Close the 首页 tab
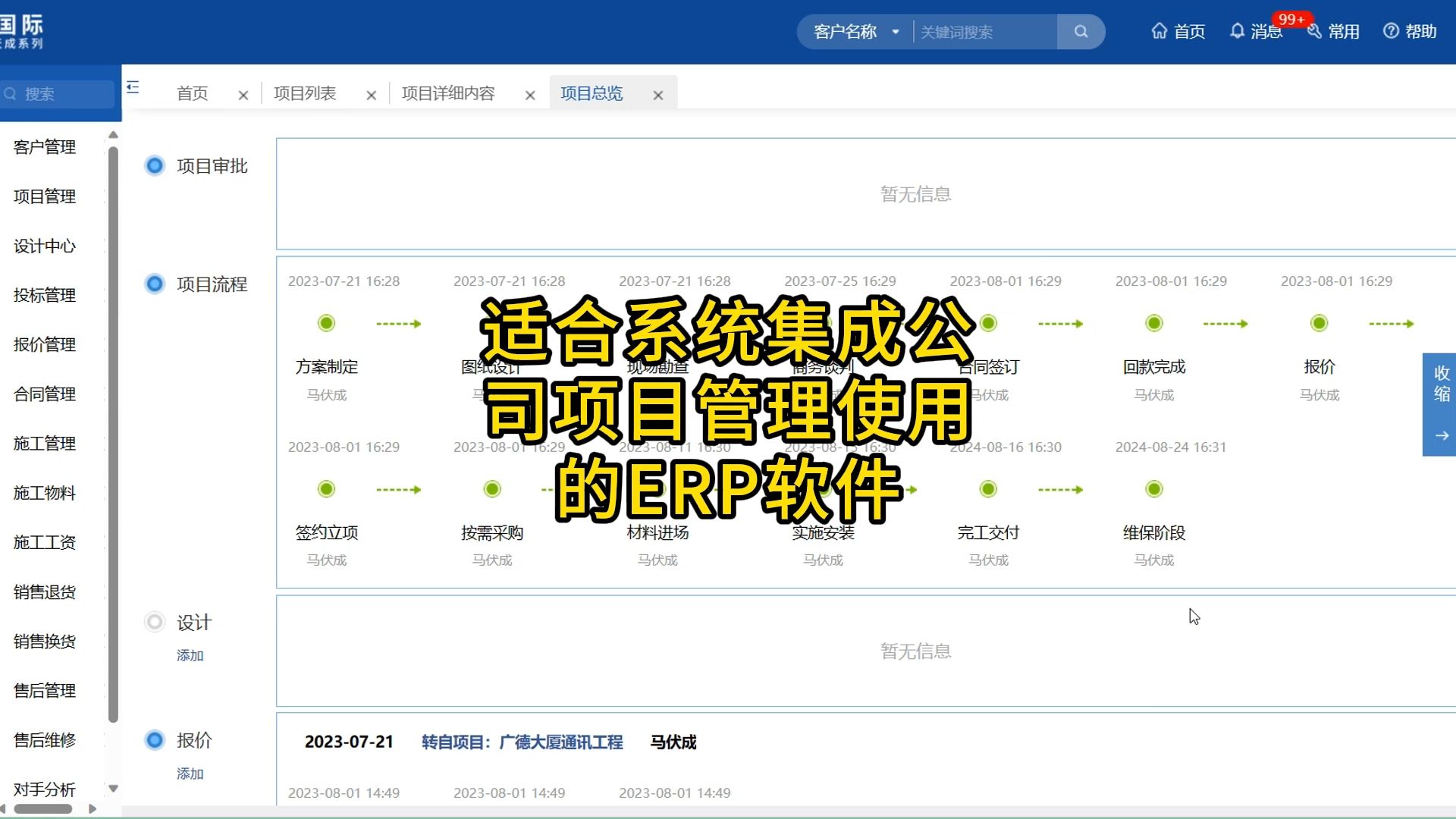Image resolution: width=1456 pixels, height=819 pixels. click(x=243, y=96)
